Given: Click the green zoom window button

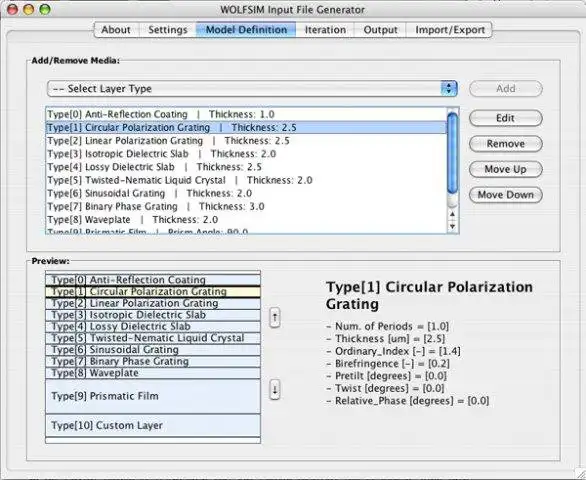Looking at the screenshot, I should pyautogui.click(x=45, y=9).
